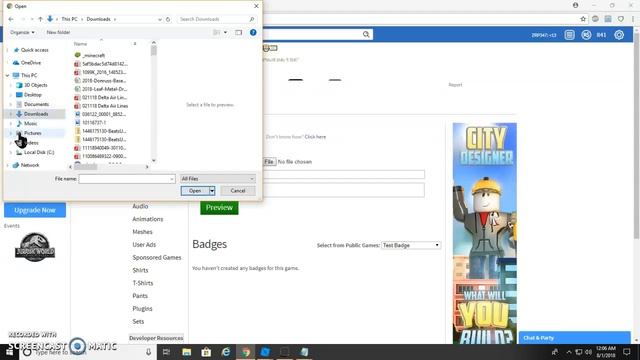Open address bar path history dropdown
Image resolution: width=640 pixels, height=360 pixels.
point(160,19)
